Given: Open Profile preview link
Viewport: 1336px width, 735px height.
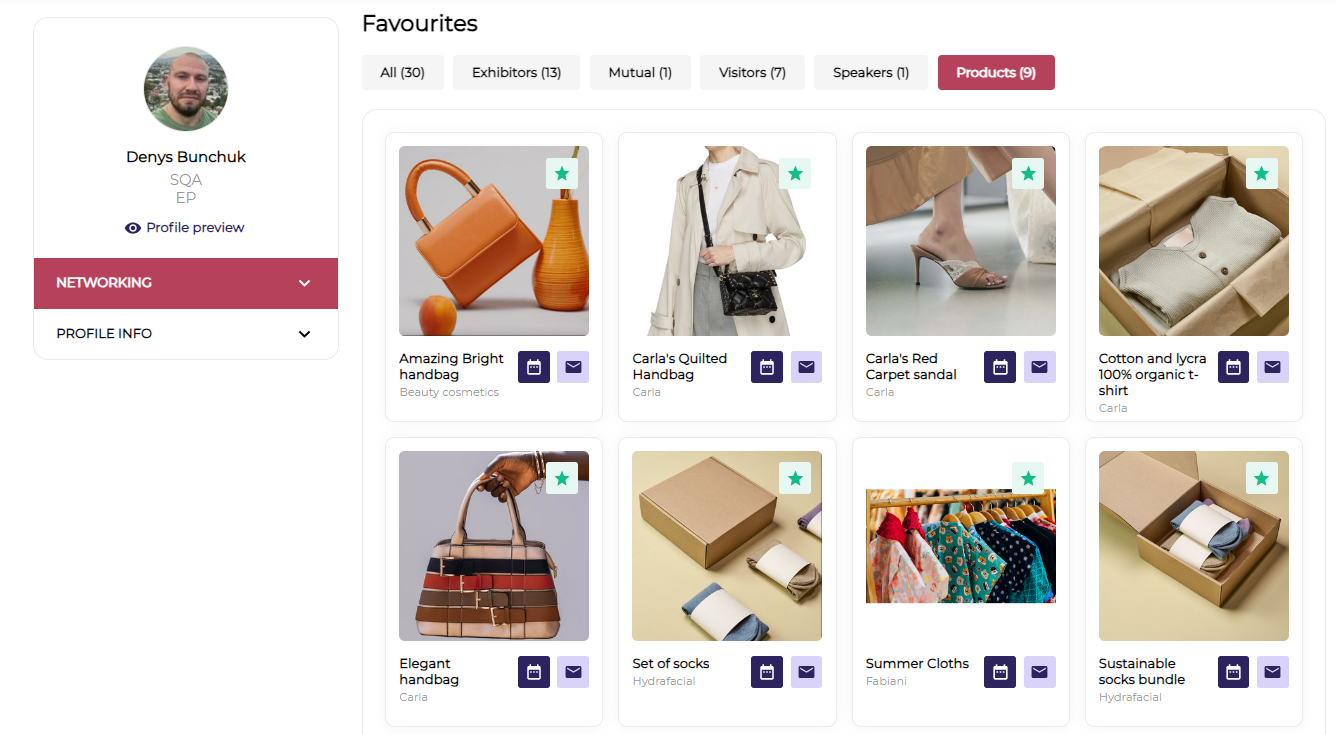Looking at the screenshot, I should tap(186, 228).
